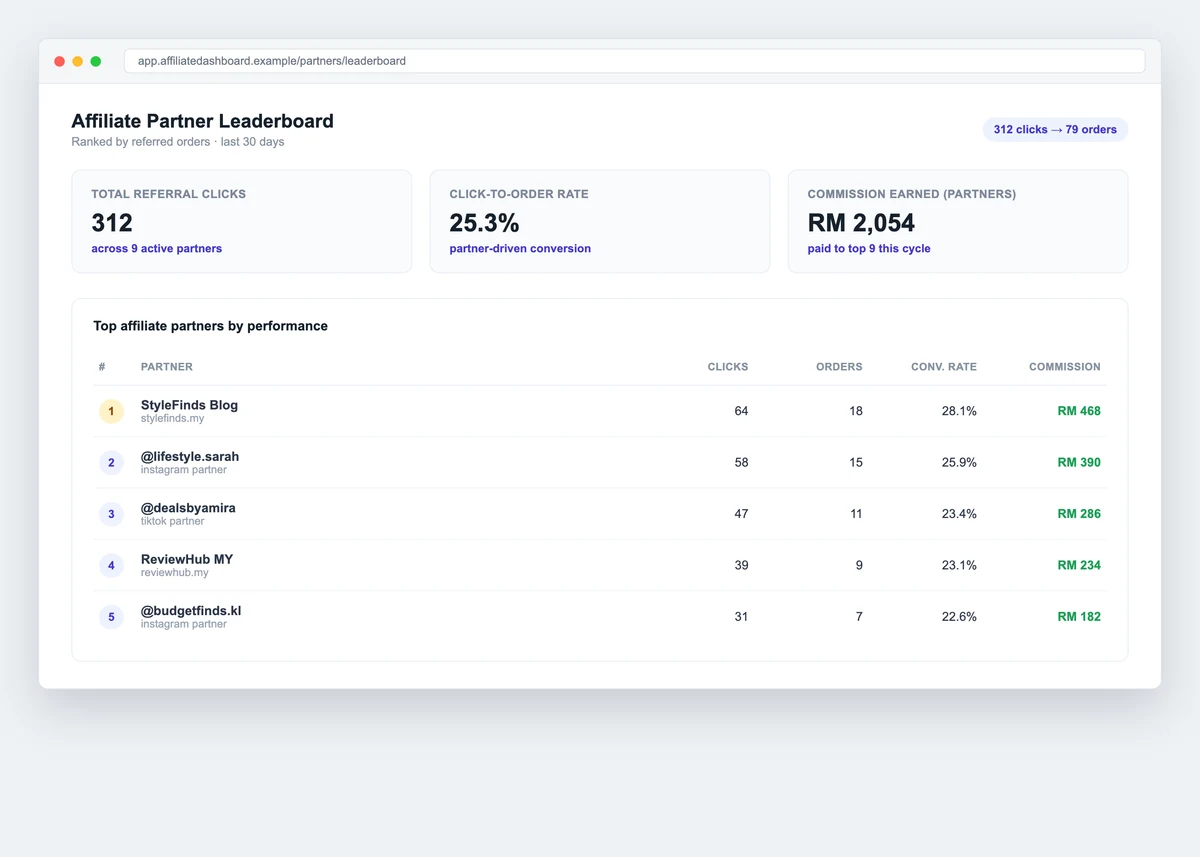
Task: Click StyleFinds Blog clicks value 64
Action: click(741, 411)
